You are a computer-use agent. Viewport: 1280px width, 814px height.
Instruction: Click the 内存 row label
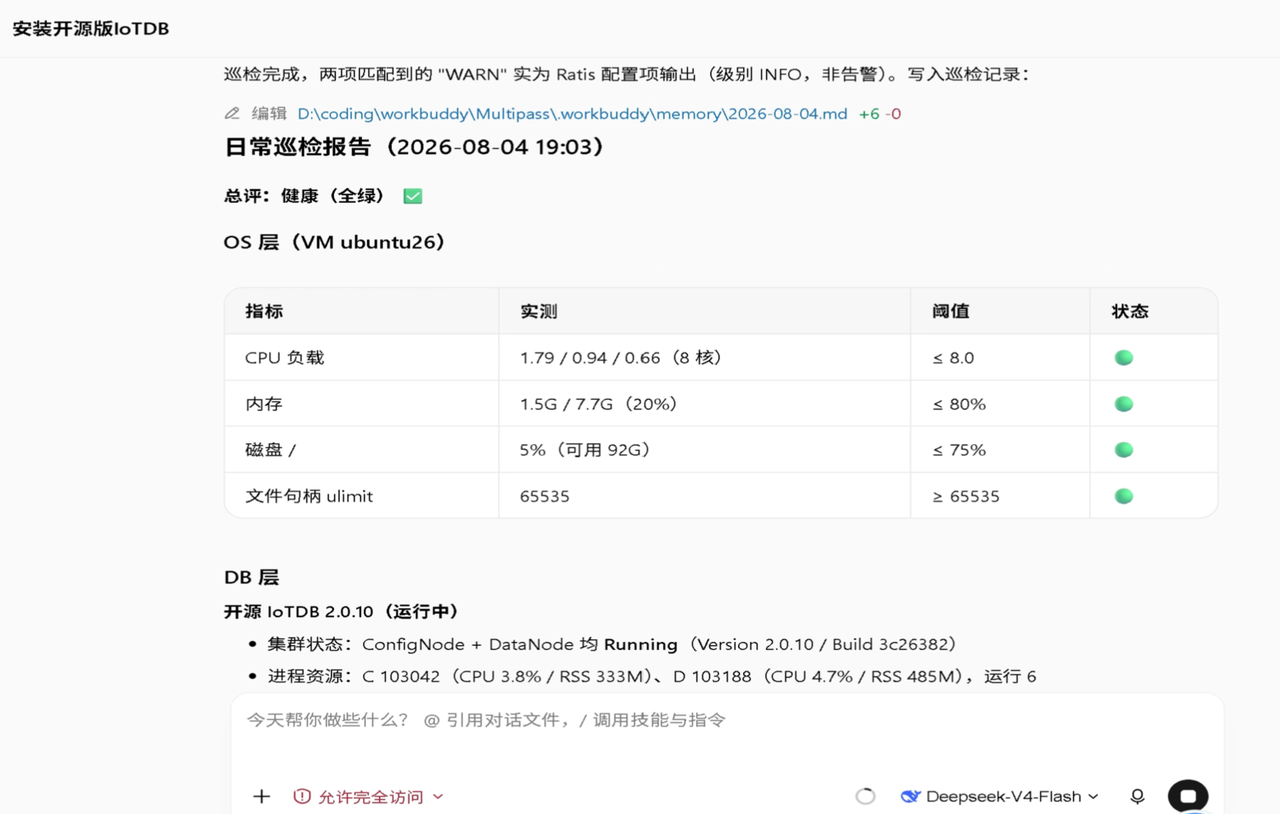264,404
